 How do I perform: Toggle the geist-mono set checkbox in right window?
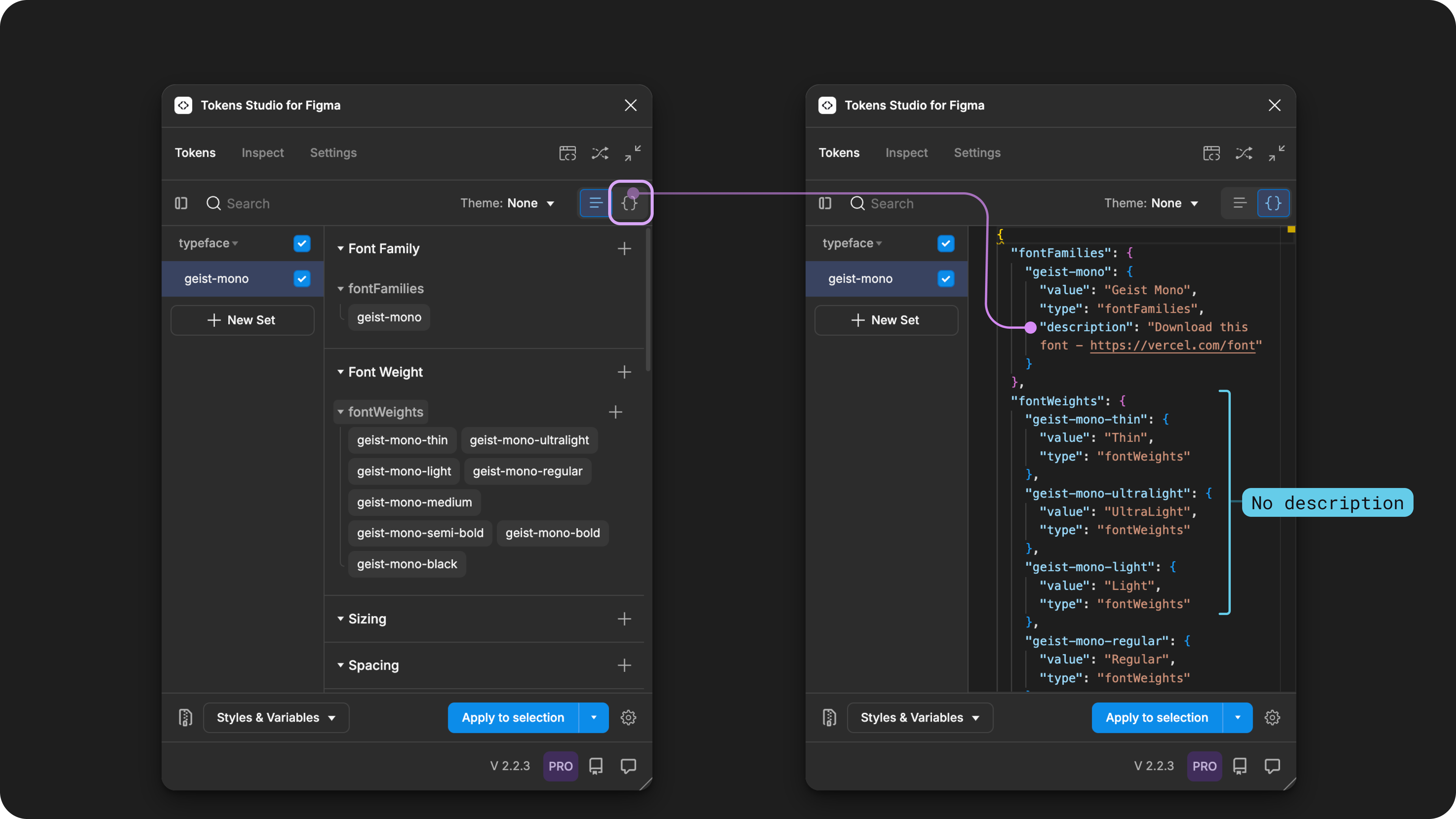coord(946,279)
